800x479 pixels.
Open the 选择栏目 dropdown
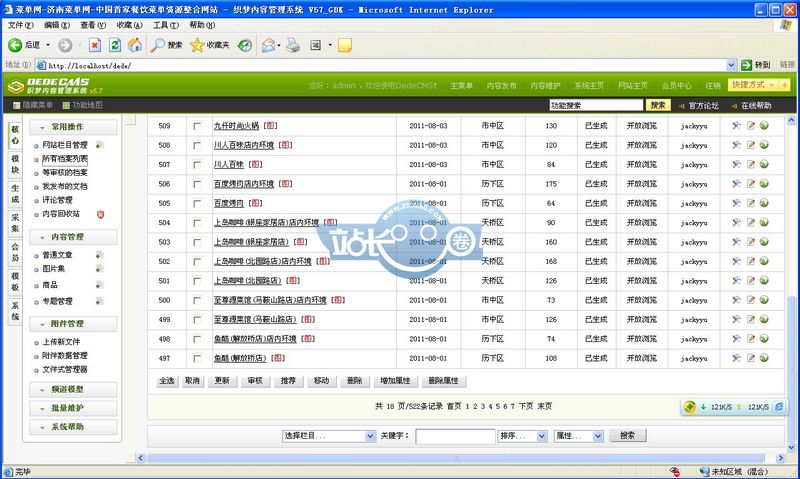click(x=329, y=436)
